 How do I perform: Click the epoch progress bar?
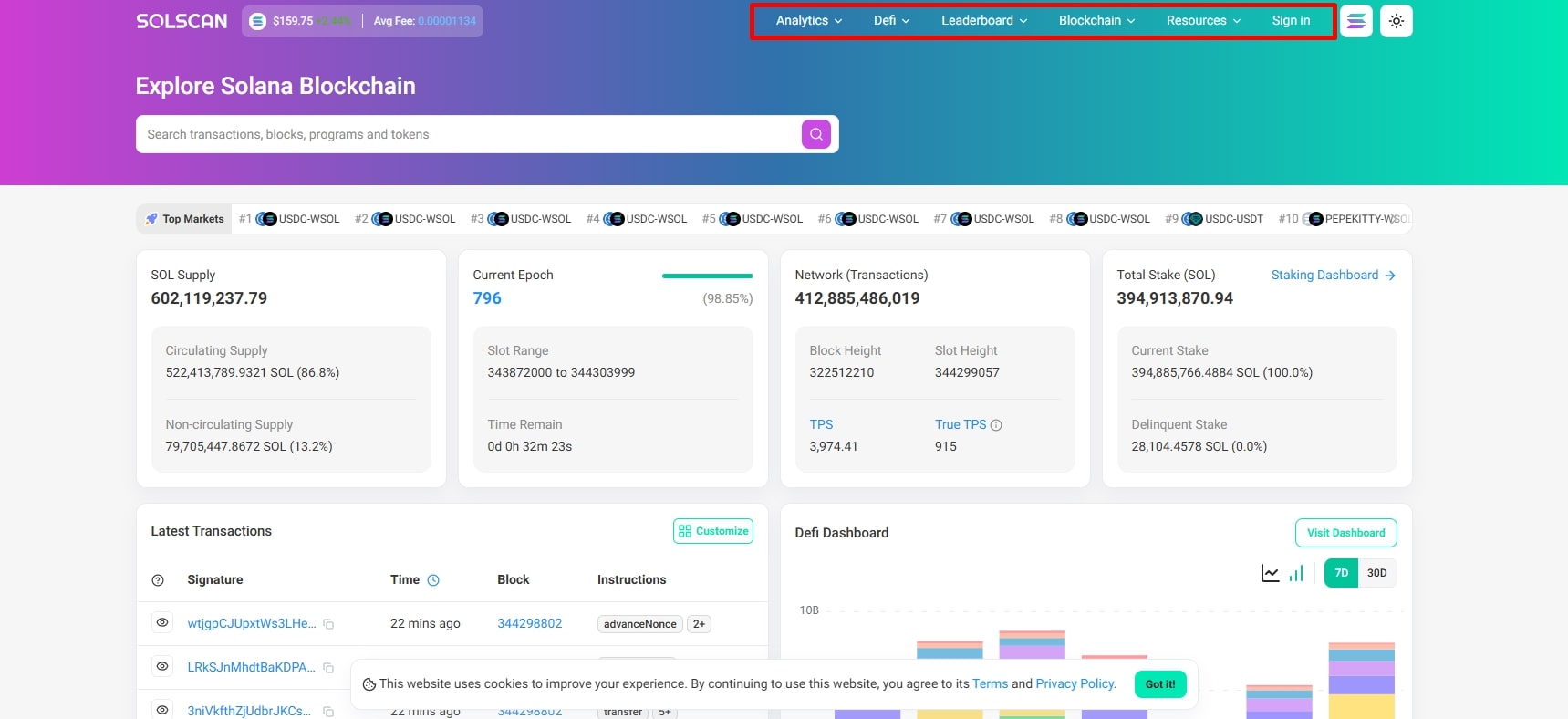coord(707,276)
